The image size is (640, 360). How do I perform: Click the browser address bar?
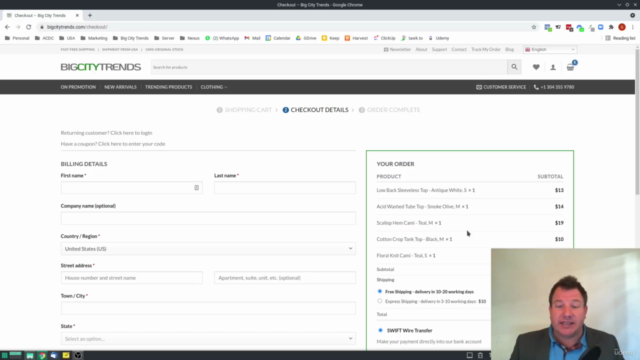[x=286, y=27]
